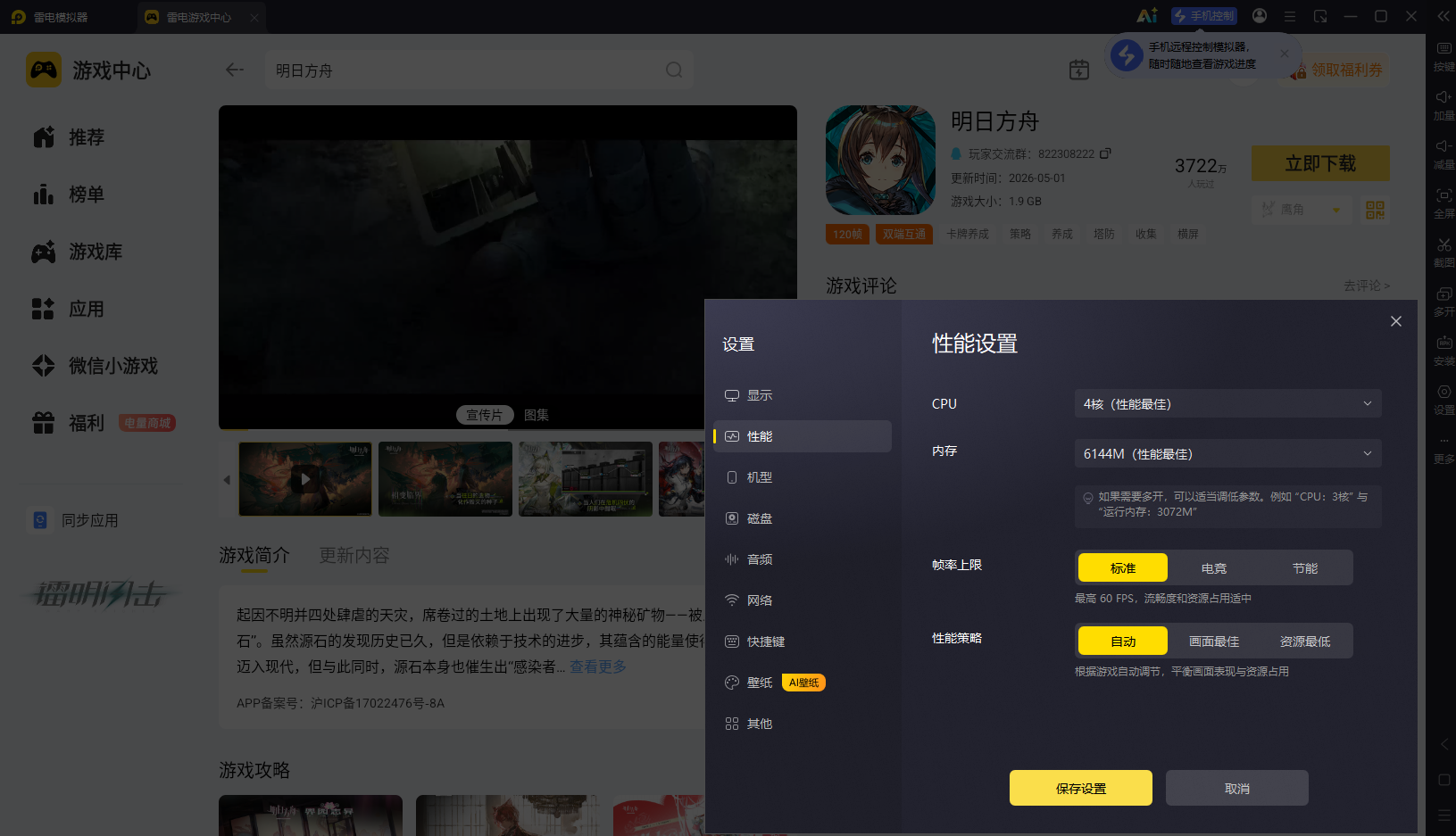Expand the 内存 memory dropdown
Viewport: 1456px width, 836px height.
(1227, 454)
